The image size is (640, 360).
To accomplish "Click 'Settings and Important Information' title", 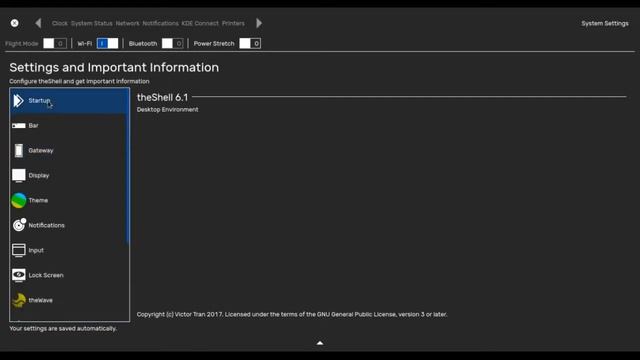I will click(114, 68).
